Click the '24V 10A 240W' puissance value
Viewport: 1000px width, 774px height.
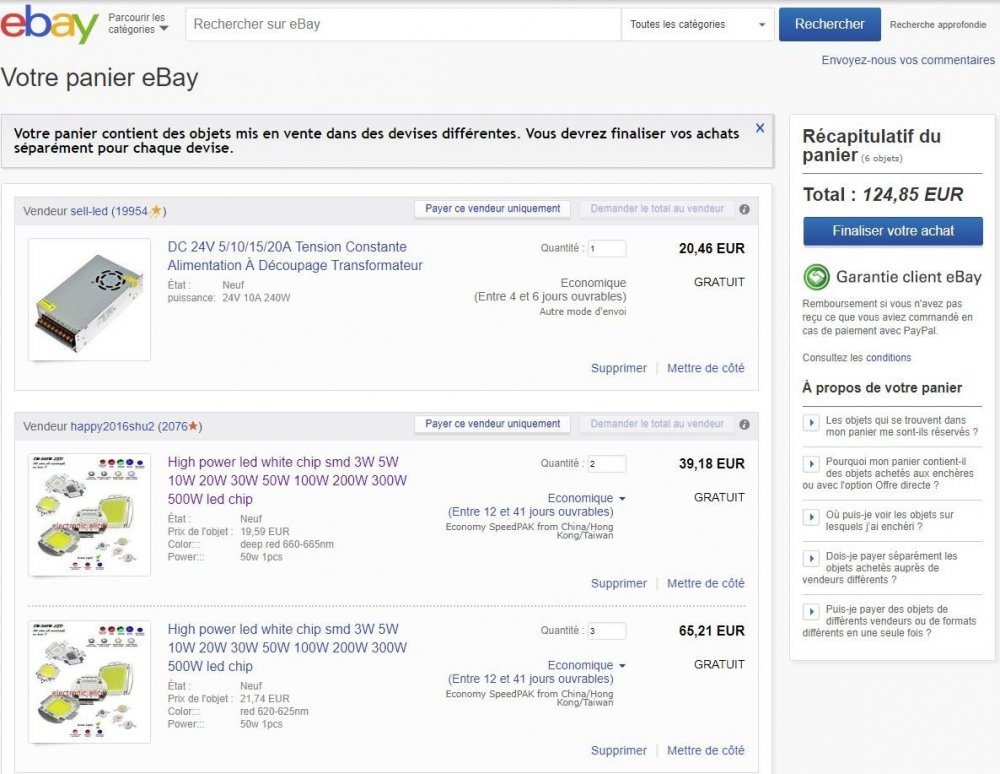pyautogui.click(x=256, y=298)
